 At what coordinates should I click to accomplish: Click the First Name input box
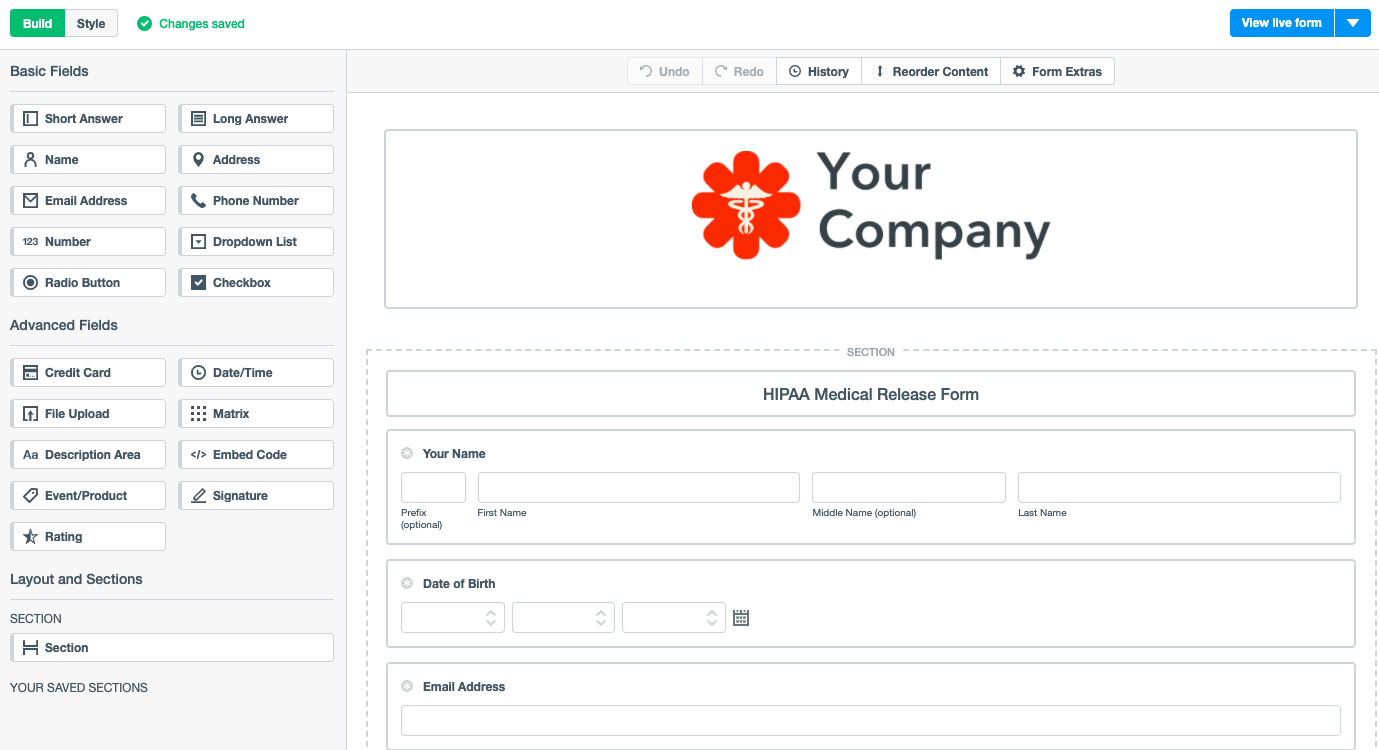[639, 487]
